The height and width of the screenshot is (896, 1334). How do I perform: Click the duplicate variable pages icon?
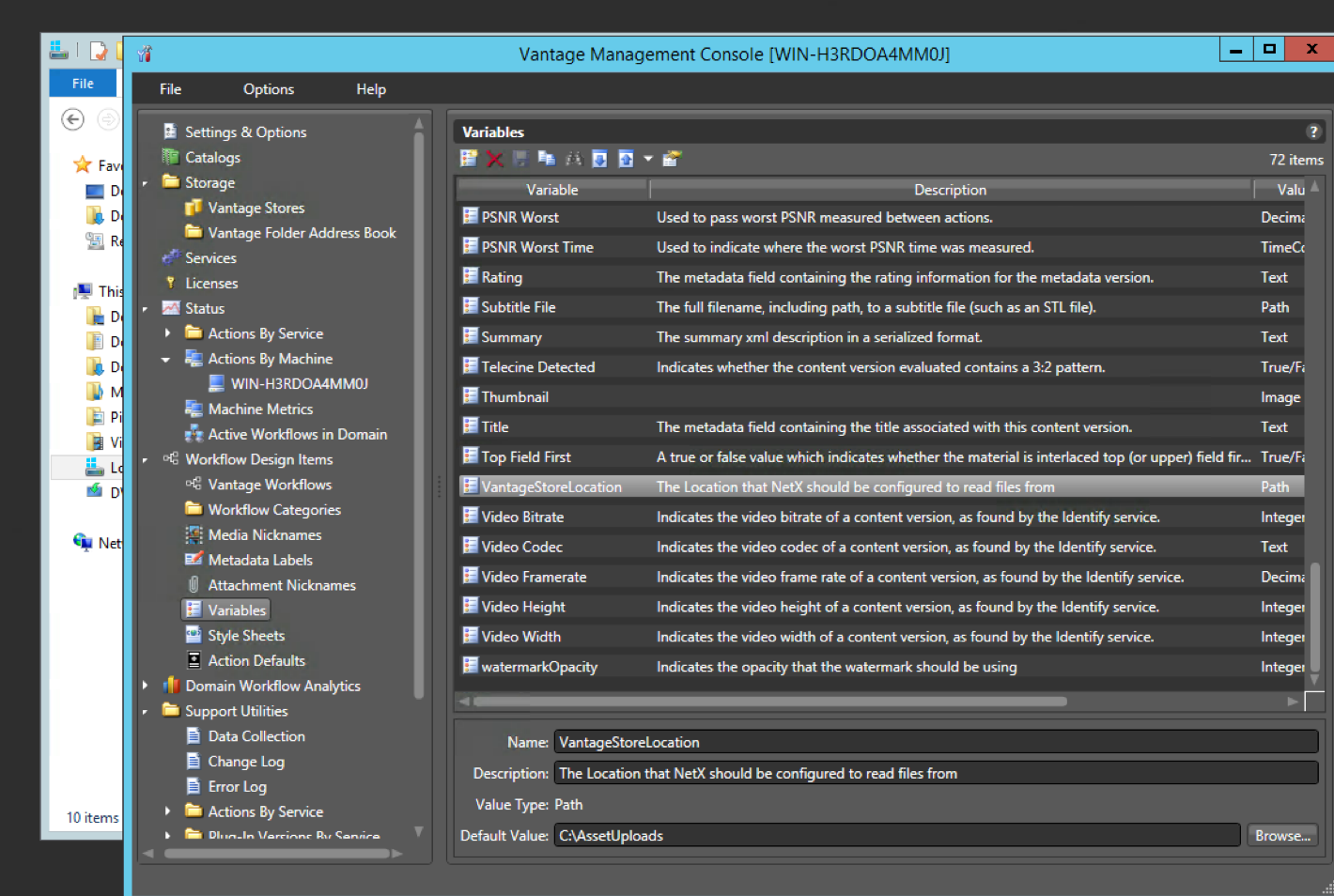(547, 159)
